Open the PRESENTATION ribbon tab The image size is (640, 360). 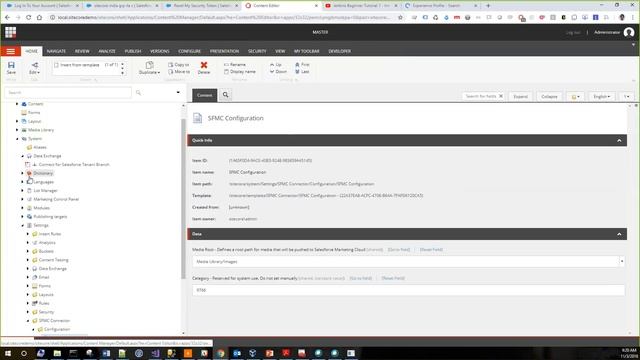tap(224, 51)
